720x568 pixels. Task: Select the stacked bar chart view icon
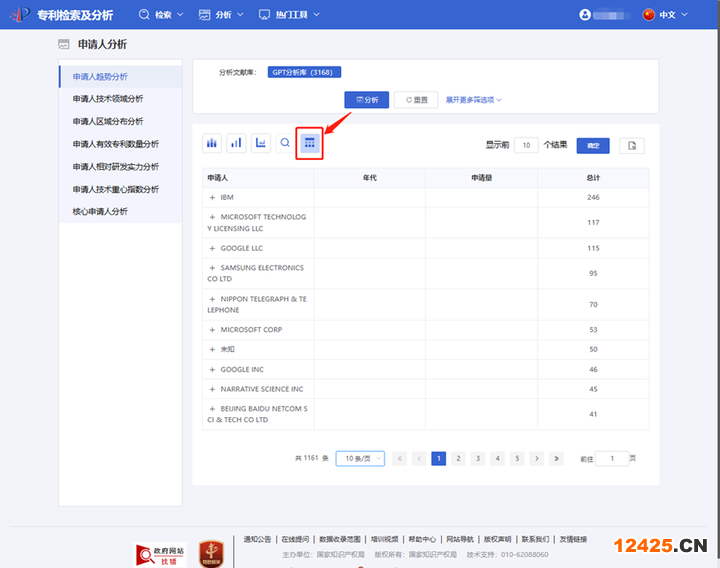212,143
